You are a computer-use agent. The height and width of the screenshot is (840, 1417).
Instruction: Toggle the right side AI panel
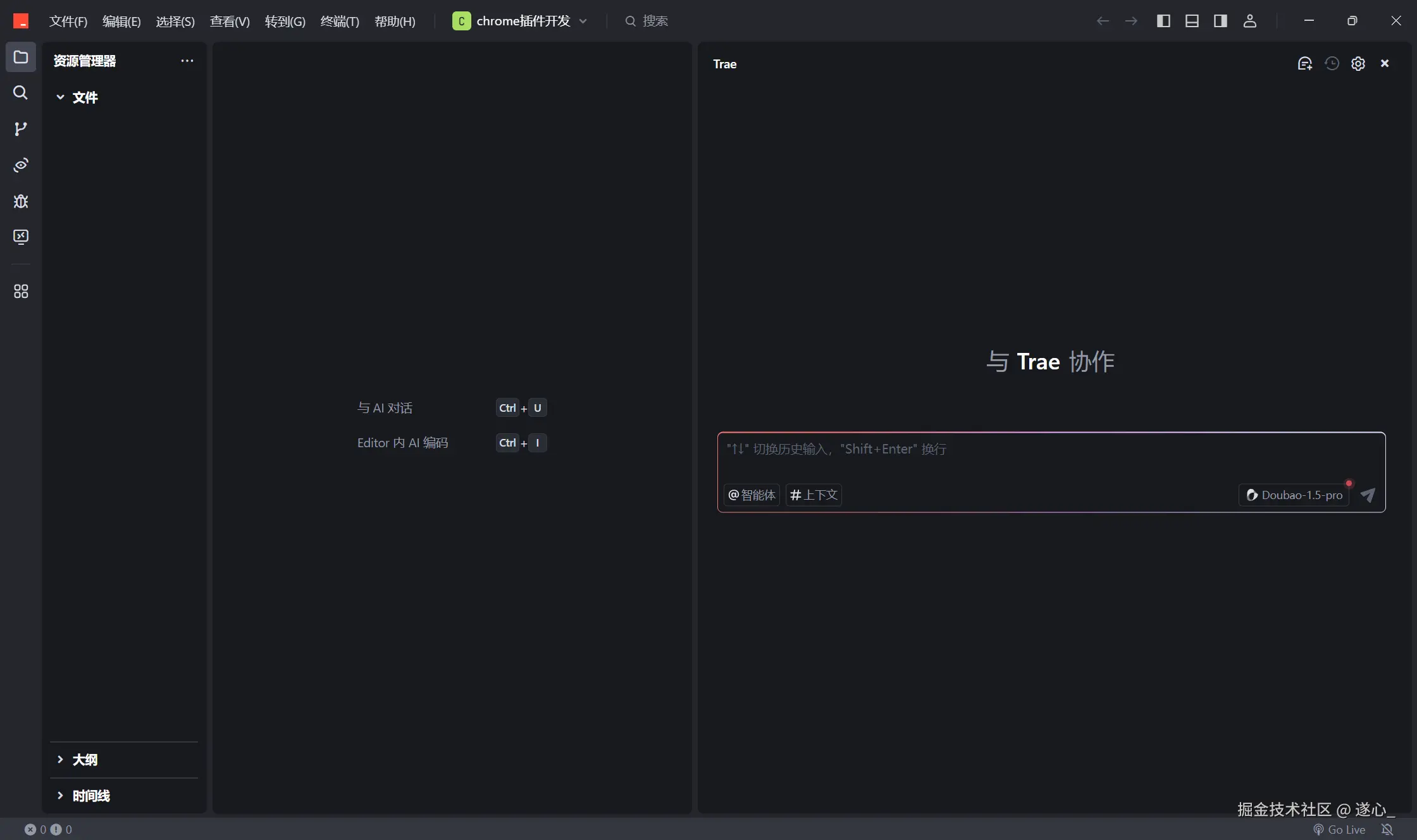(1220, 21)
